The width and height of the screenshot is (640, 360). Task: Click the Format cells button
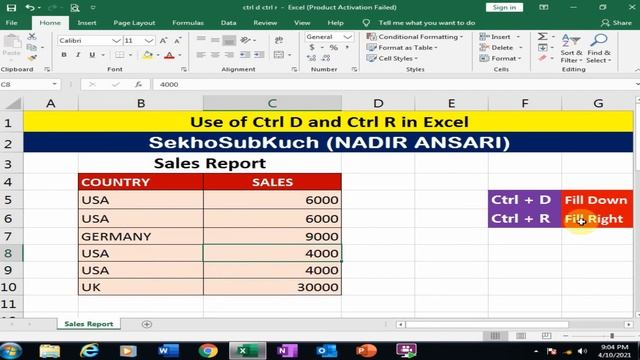[501, 58]
